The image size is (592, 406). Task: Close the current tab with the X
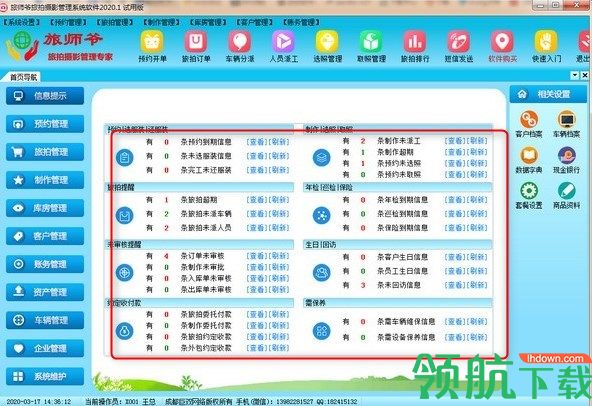(x=584, y=75)
